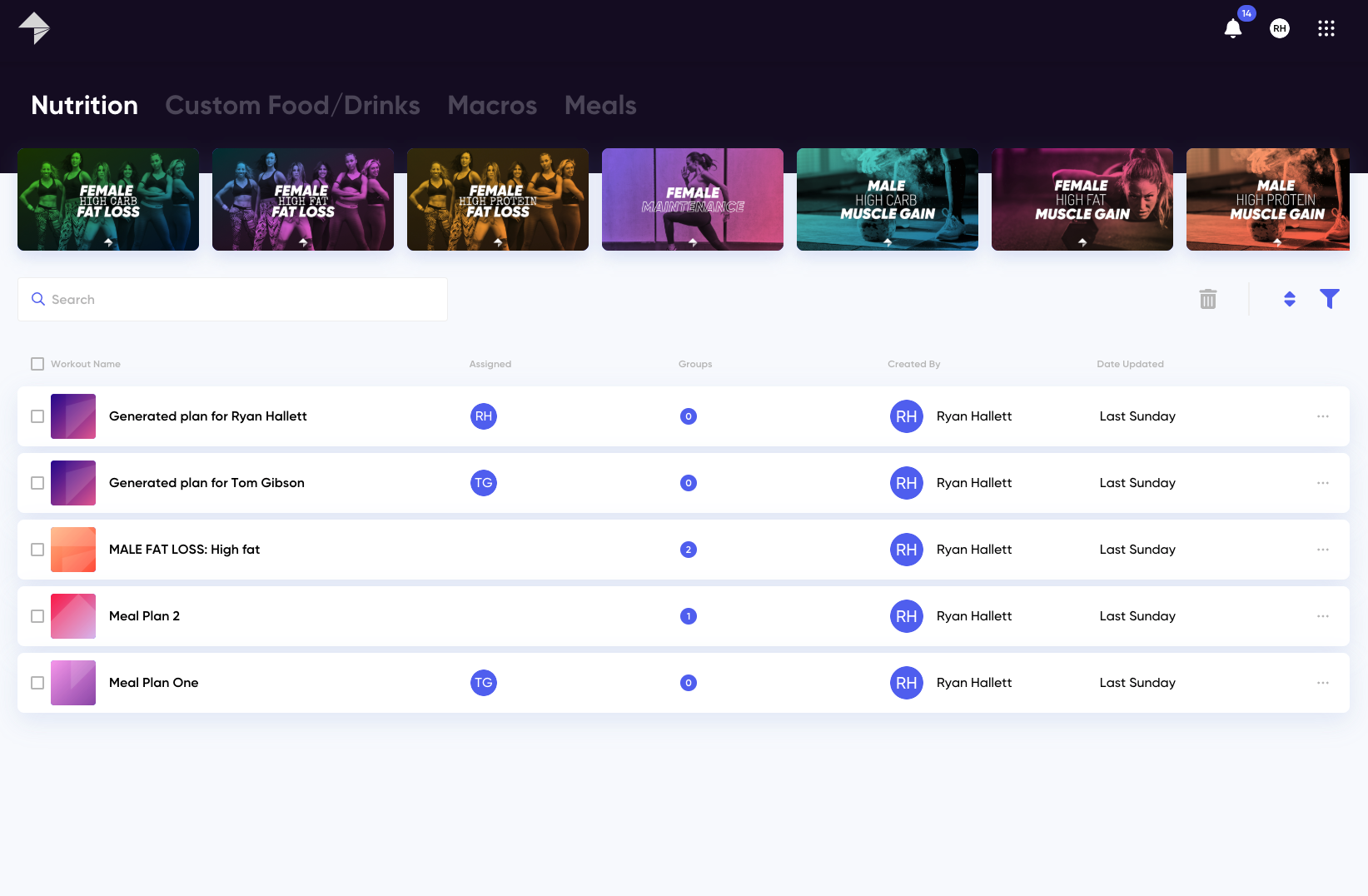Open options for Generated plan for Ryan Hallett
Viewport: 1368px width, 896px height.
(1323, 416)
